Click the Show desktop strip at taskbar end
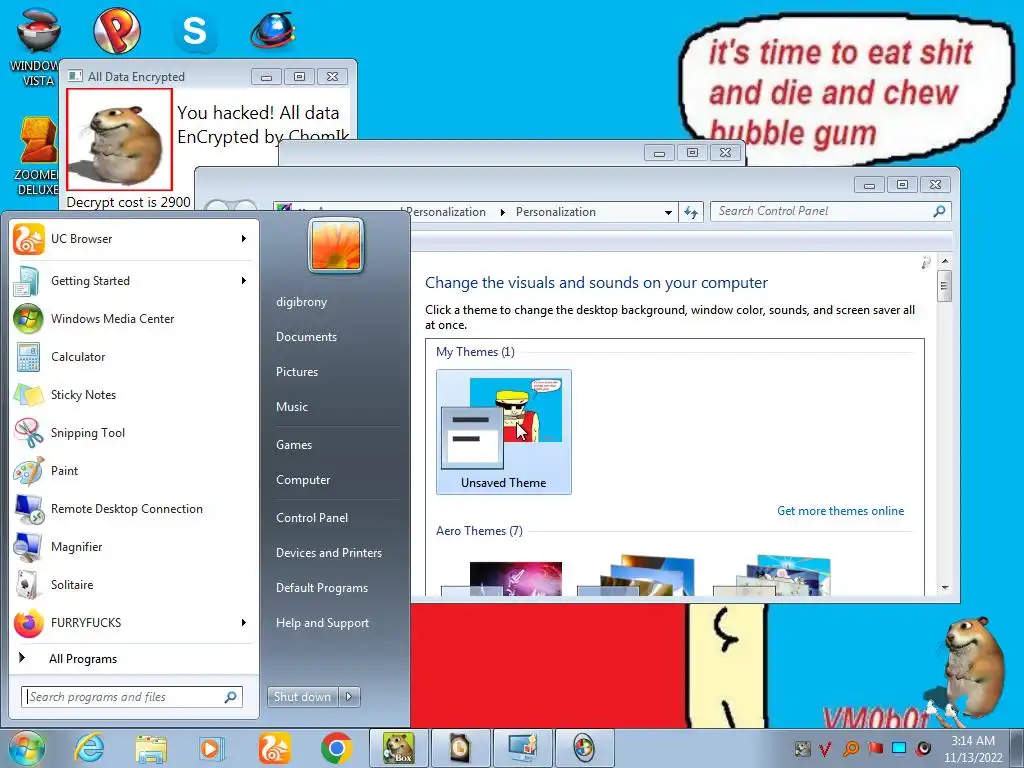The height and width of the screenshot is (768, 1024). (x=1017, y=748)
